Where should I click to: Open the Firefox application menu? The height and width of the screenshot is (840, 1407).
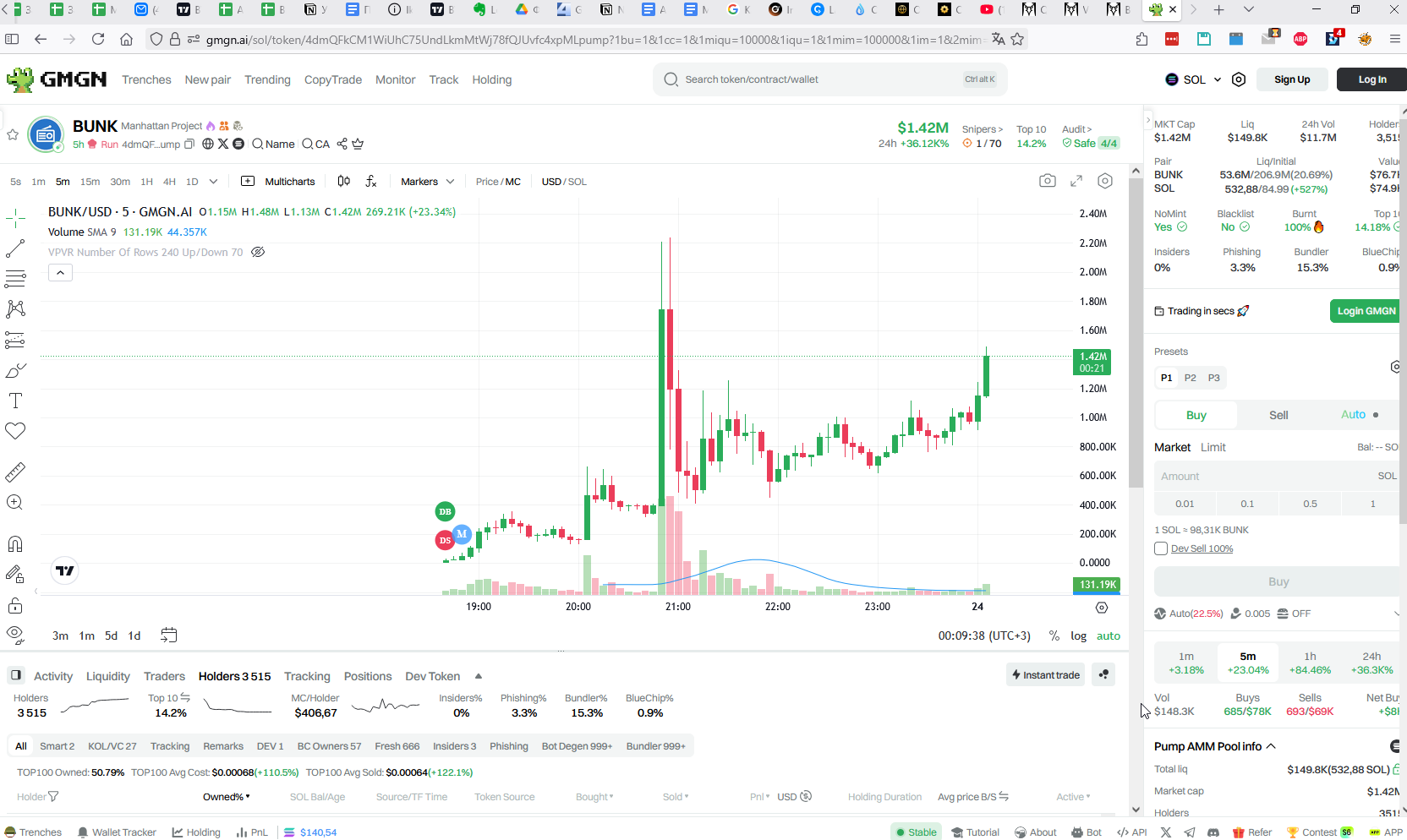coord(1395,39)
